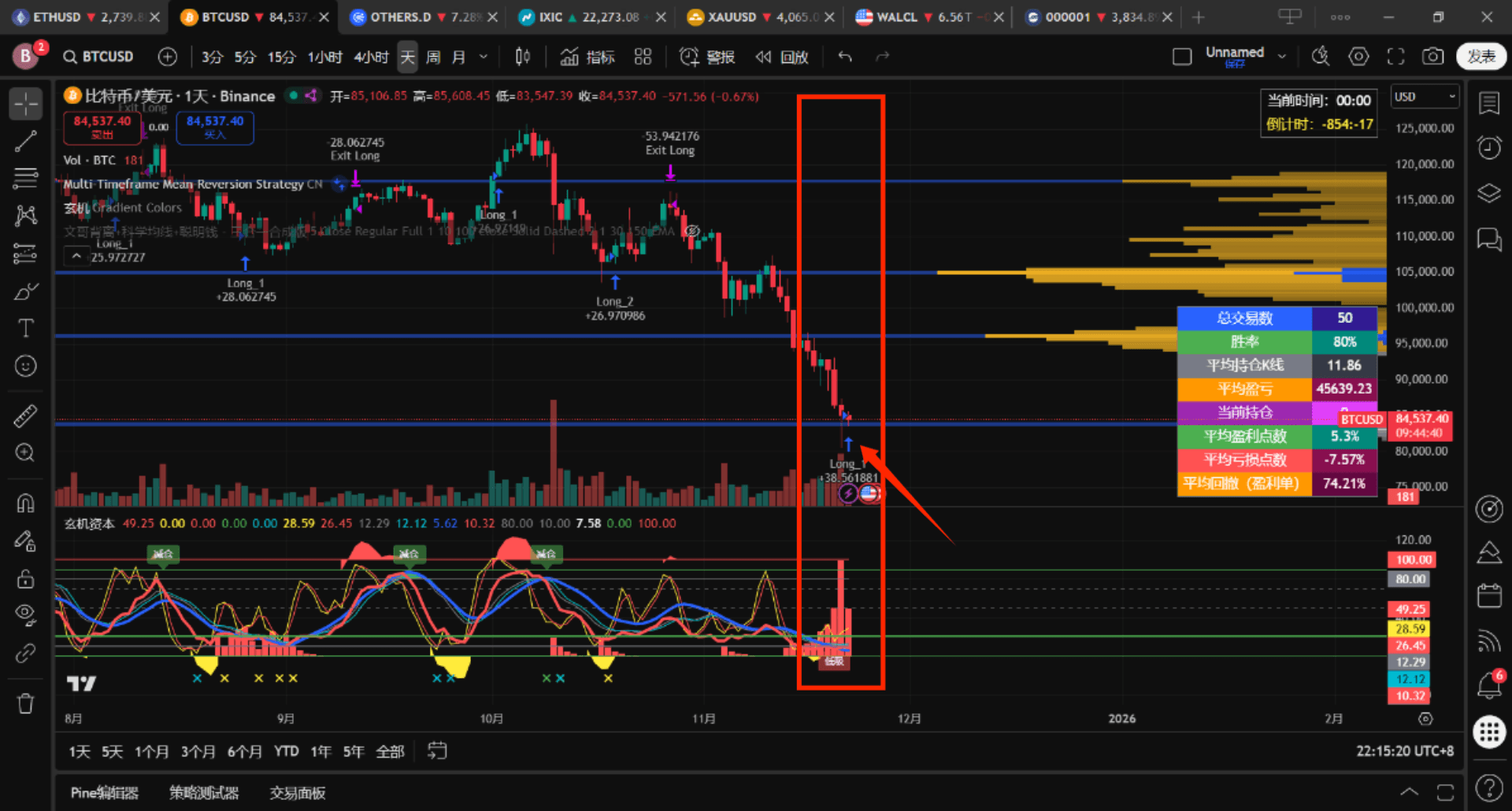Click the blue 84,537.40 buy price box
This screenshot has width=1512, height=811.
(x=215, y=127)
